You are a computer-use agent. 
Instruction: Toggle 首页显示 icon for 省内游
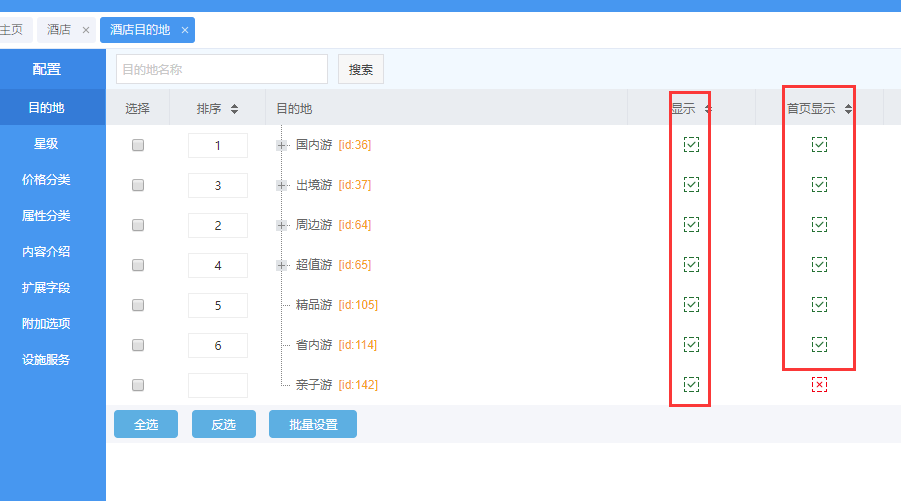click(819, 345)
